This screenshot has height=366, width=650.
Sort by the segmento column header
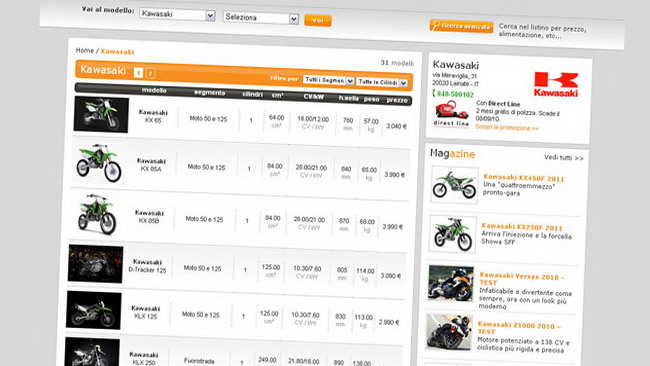[210, 93]
